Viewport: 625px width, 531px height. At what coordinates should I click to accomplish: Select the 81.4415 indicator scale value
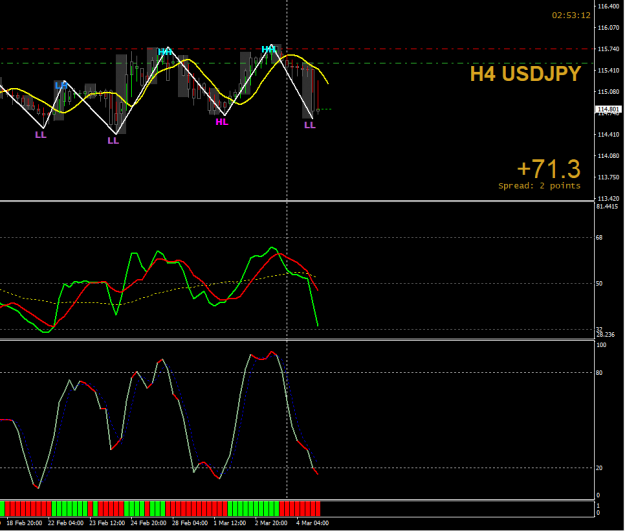[607, 206]
